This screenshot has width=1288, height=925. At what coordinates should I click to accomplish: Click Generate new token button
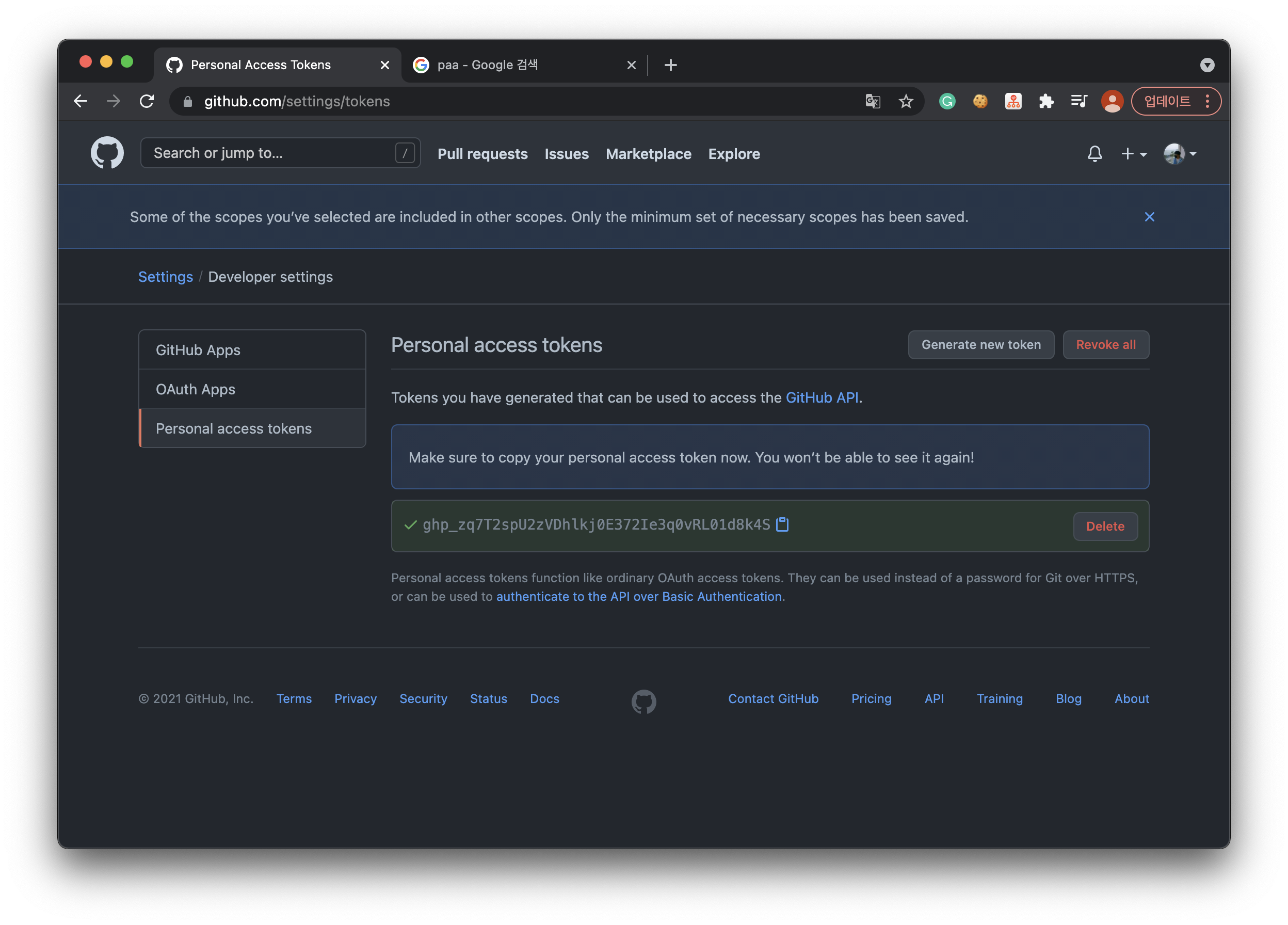[981, 345]
